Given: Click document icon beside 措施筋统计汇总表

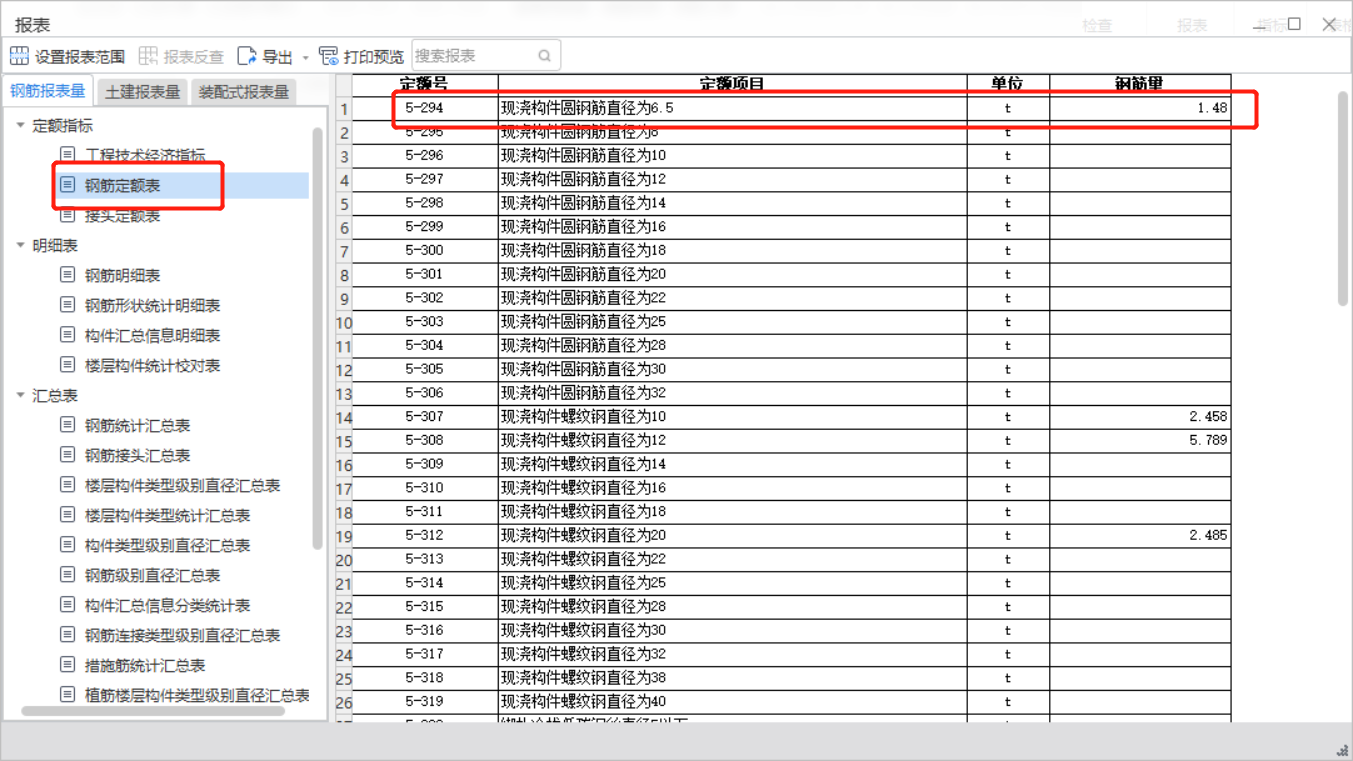Looking at the screenshot, I should pyautogui.click(x=67, y=664).
